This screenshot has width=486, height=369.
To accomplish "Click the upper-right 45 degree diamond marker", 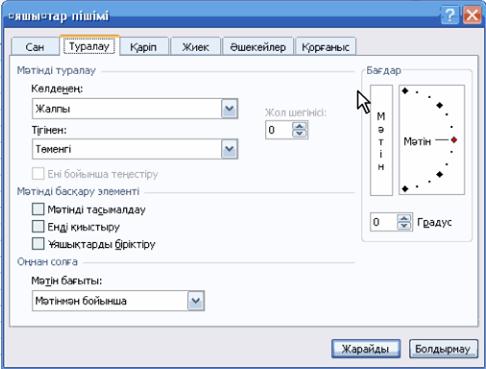I will click(440, 105).
